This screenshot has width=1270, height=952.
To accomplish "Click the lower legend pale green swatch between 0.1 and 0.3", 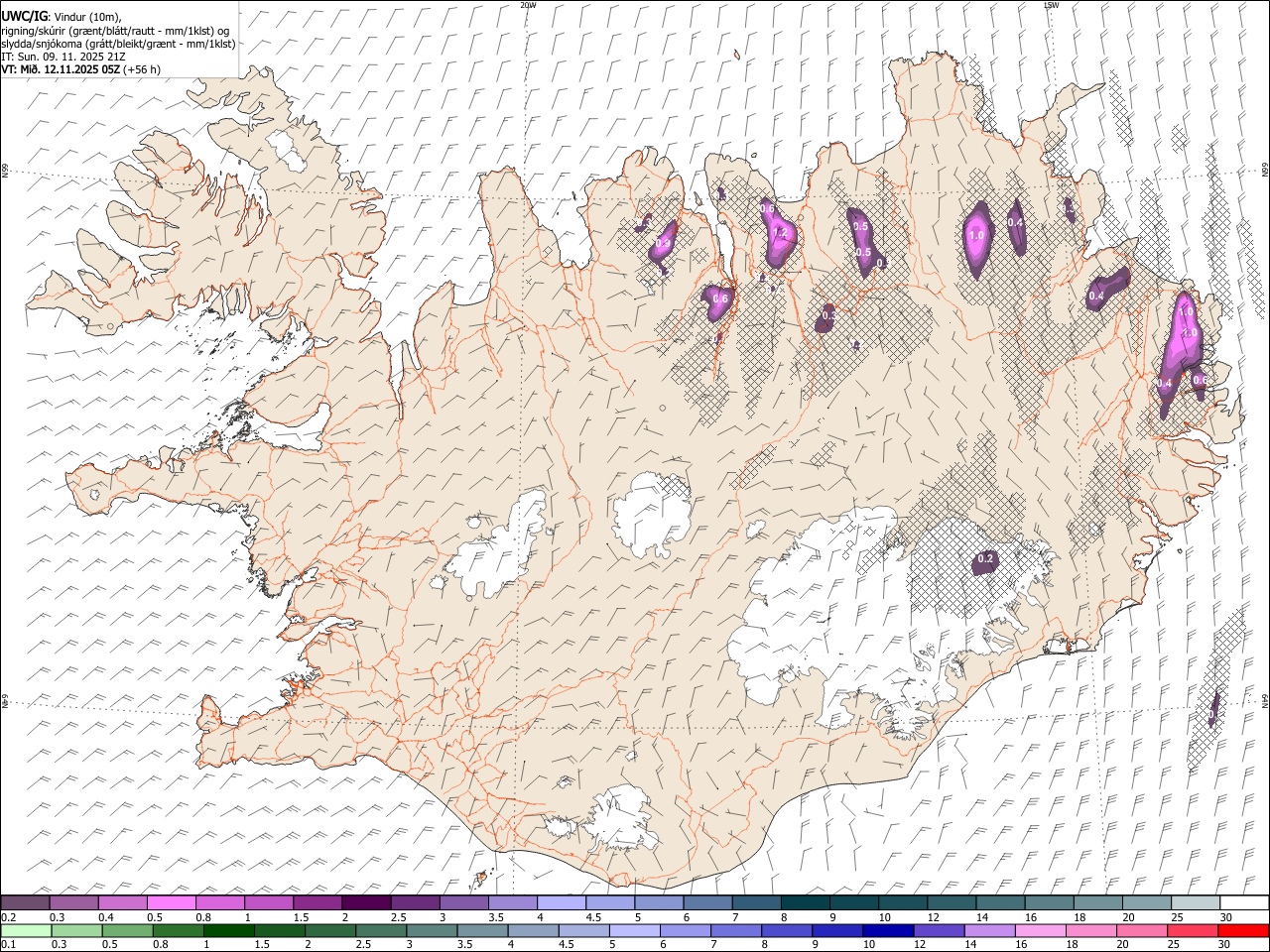I will pyautogui.click(x=26, y=930).
